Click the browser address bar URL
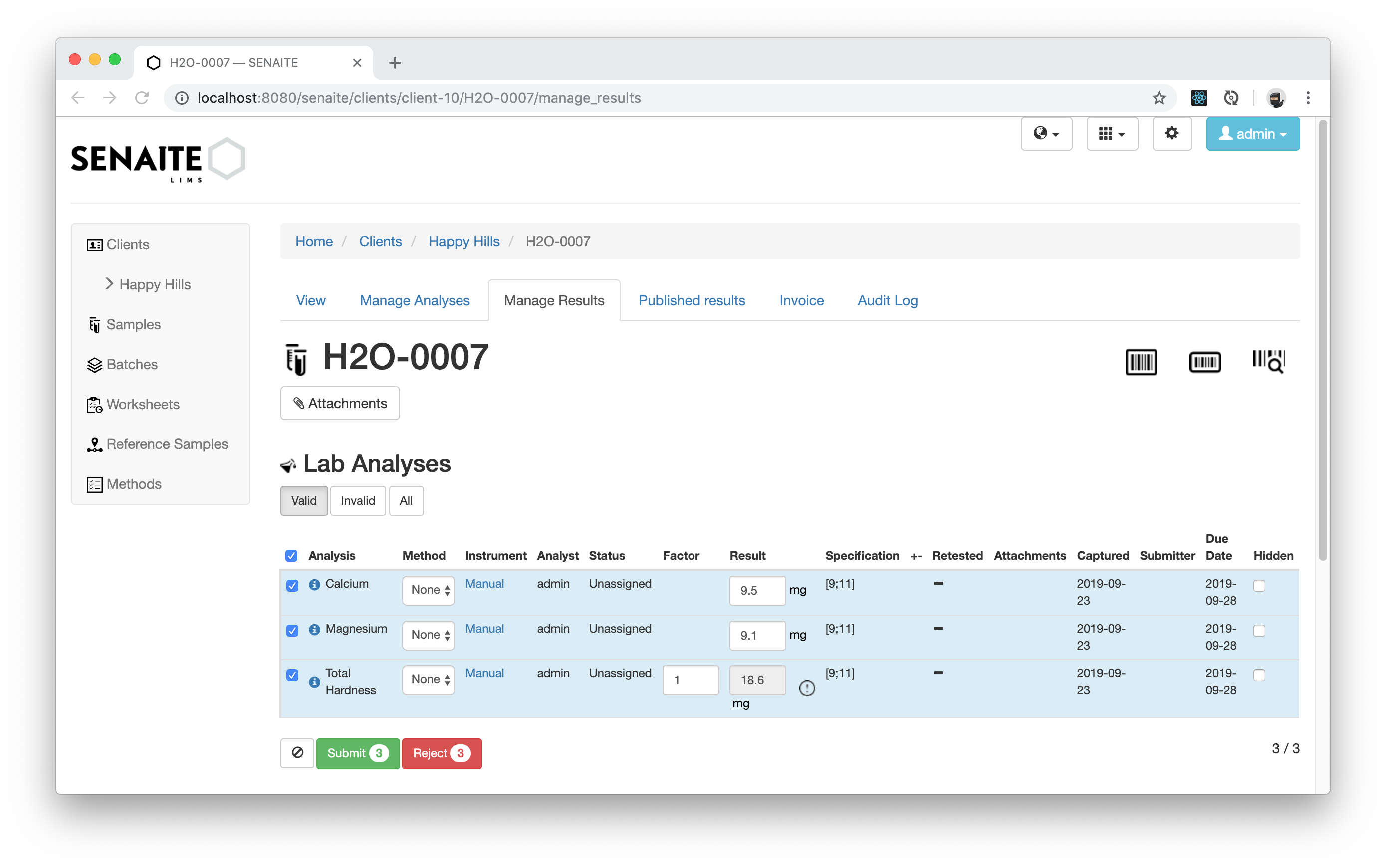This screenshot has width=1386, height=868. click(419, 98)
